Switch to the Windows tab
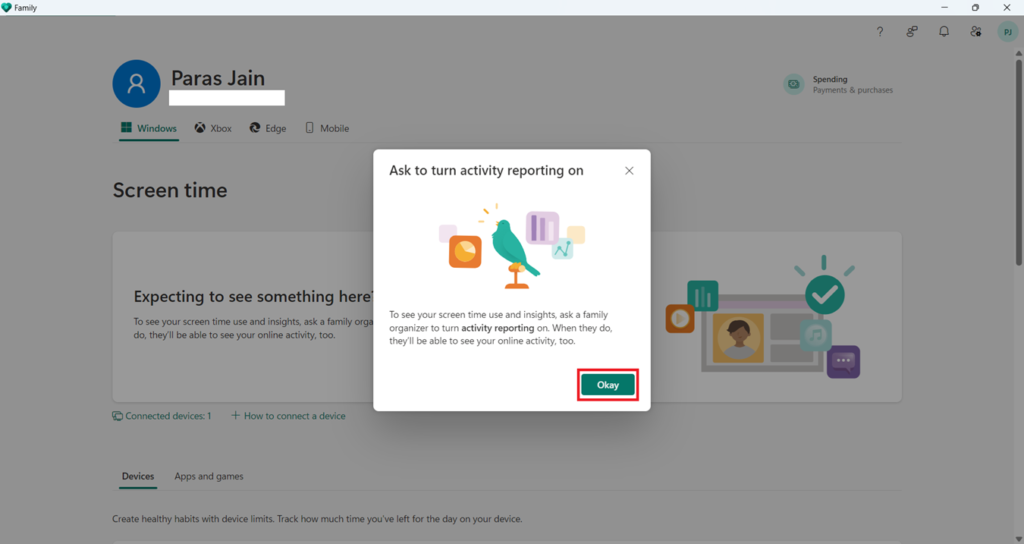Viewport: 1024px width, 544px height. 149,128
